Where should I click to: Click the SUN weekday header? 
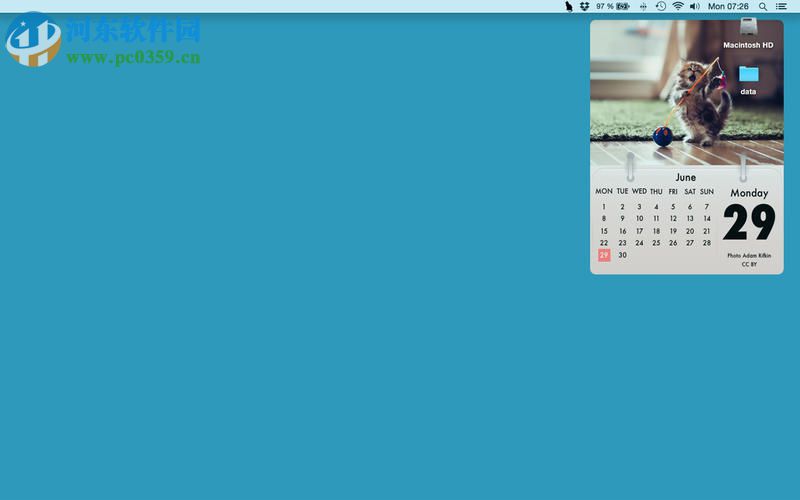[707, 191]
